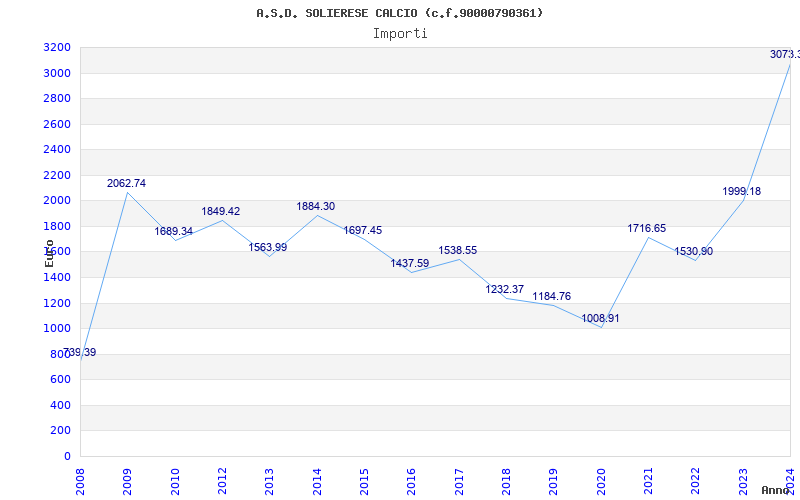Screen dimensions: 800x500
Task: Click the partially visible 3073 label
Action: tap(785, 54)
